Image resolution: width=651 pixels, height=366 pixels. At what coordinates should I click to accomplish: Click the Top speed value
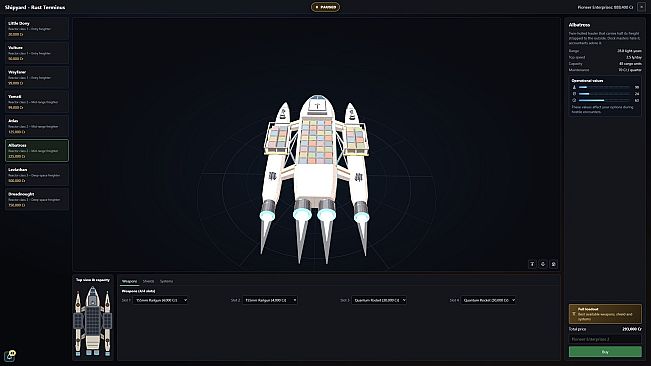634,57
